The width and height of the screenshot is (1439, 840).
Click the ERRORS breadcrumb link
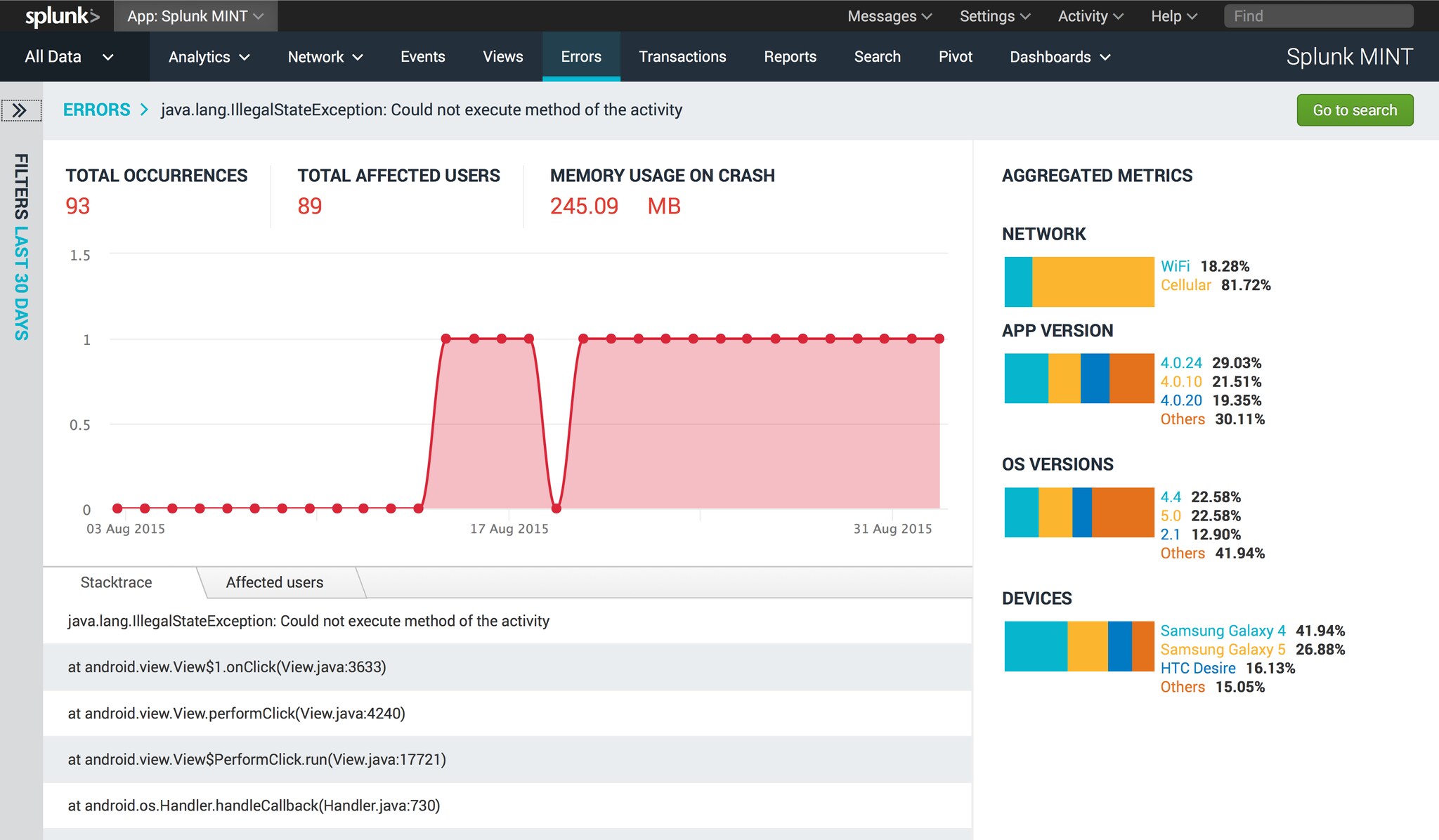pyautogui.click(x=97, y=110)
